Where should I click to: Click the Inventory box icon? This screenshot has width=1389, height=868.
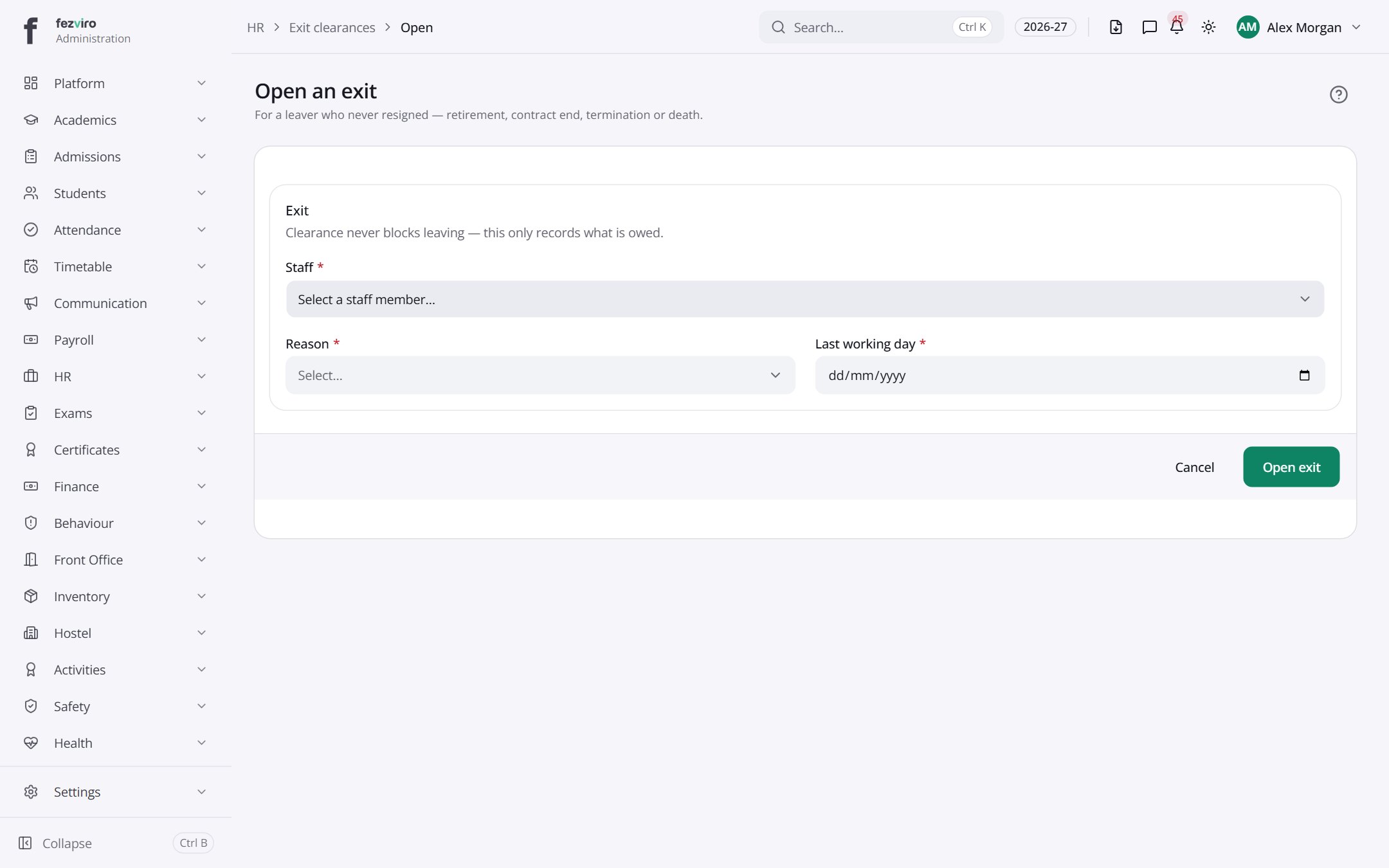(31, 596)
